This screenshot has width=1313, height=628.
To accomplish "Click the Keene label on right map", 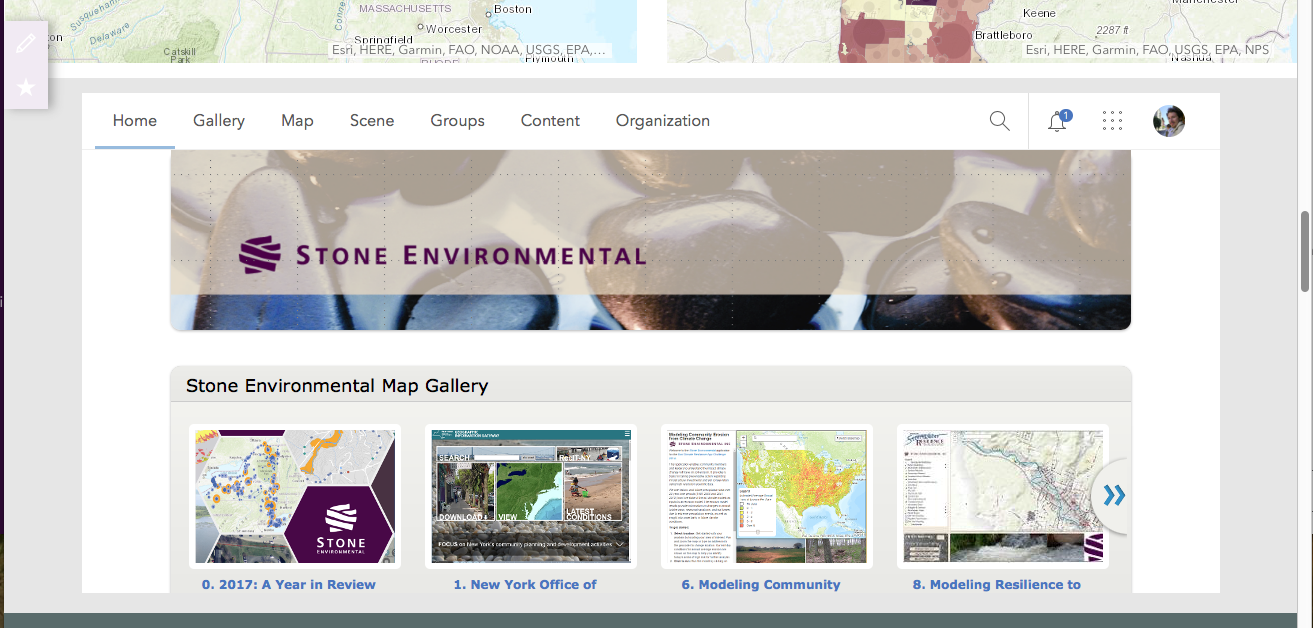I will [1039, 14].
